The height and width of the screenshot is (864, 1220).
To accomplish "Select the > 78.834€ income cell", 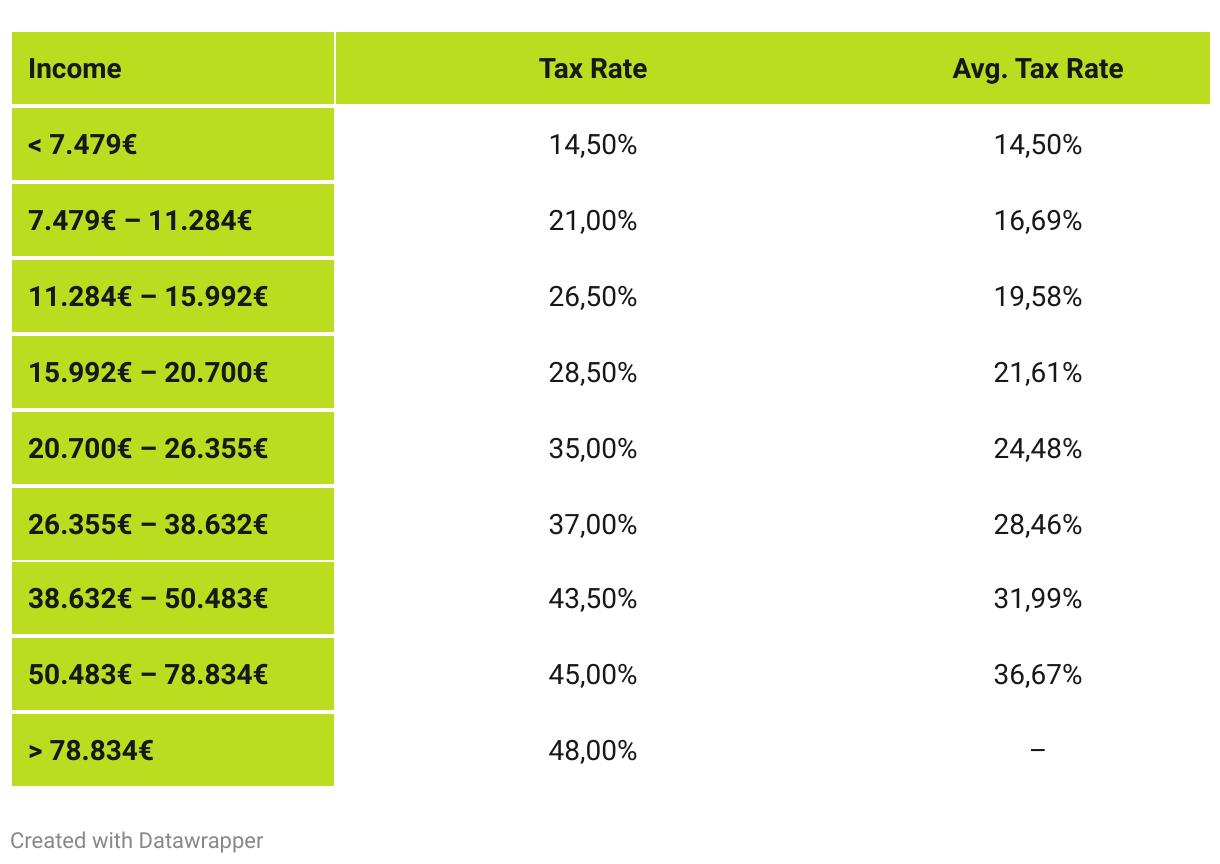I will pos(173,750).
